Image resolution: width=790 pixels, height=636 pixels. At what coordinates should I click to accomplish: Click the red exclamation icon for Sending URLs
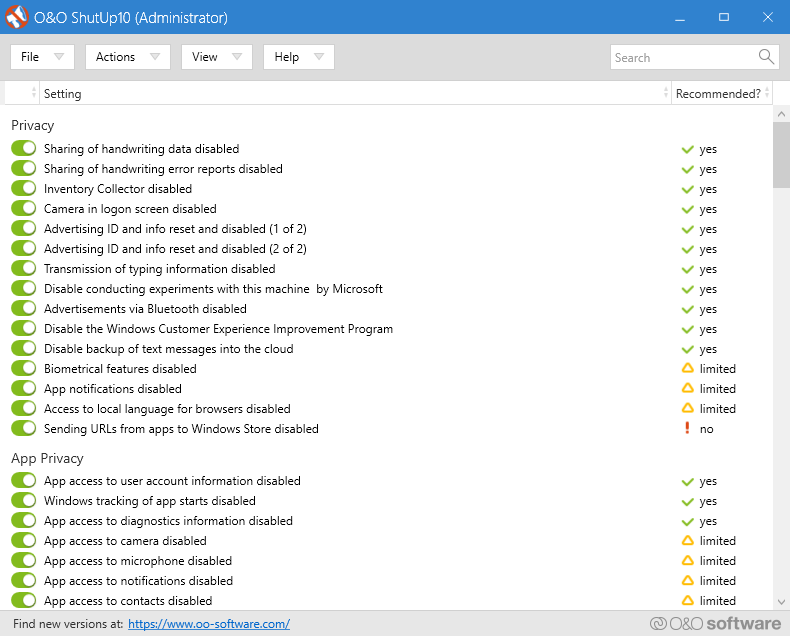687,428
